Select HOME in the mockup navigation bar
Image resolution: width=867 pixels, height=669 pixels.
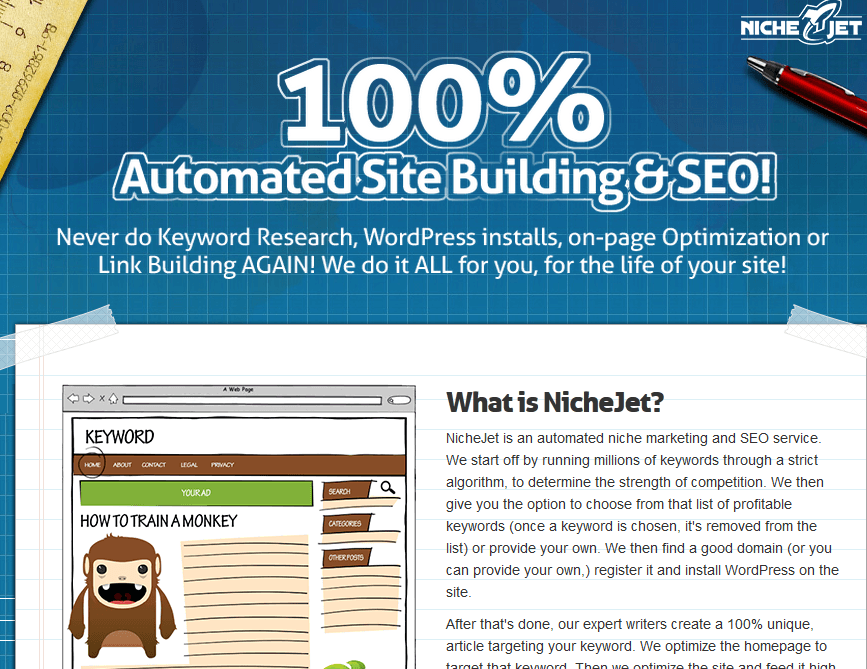point(92,465)
